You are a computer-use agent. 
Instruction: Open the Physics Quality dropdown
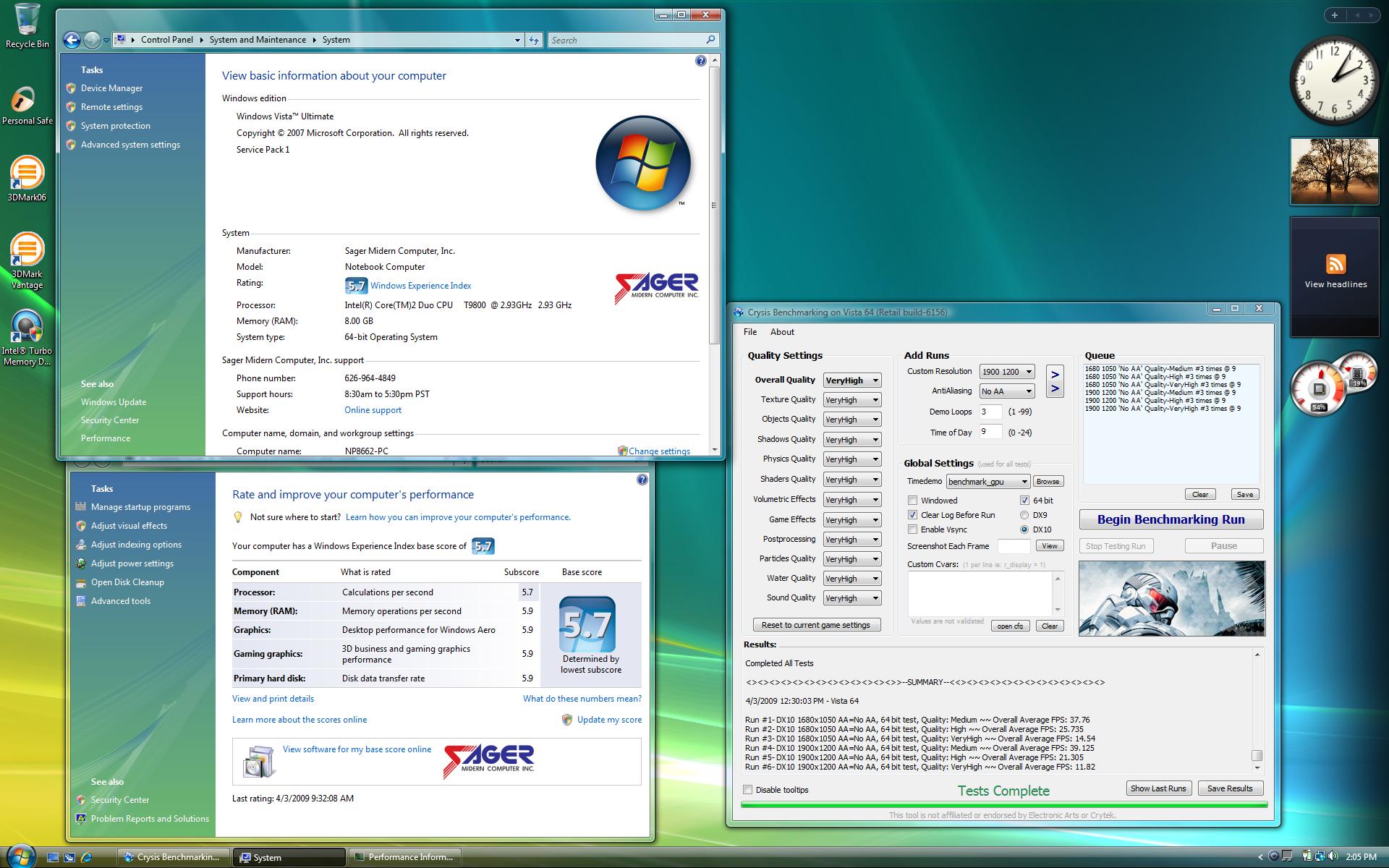click(851, 459)
